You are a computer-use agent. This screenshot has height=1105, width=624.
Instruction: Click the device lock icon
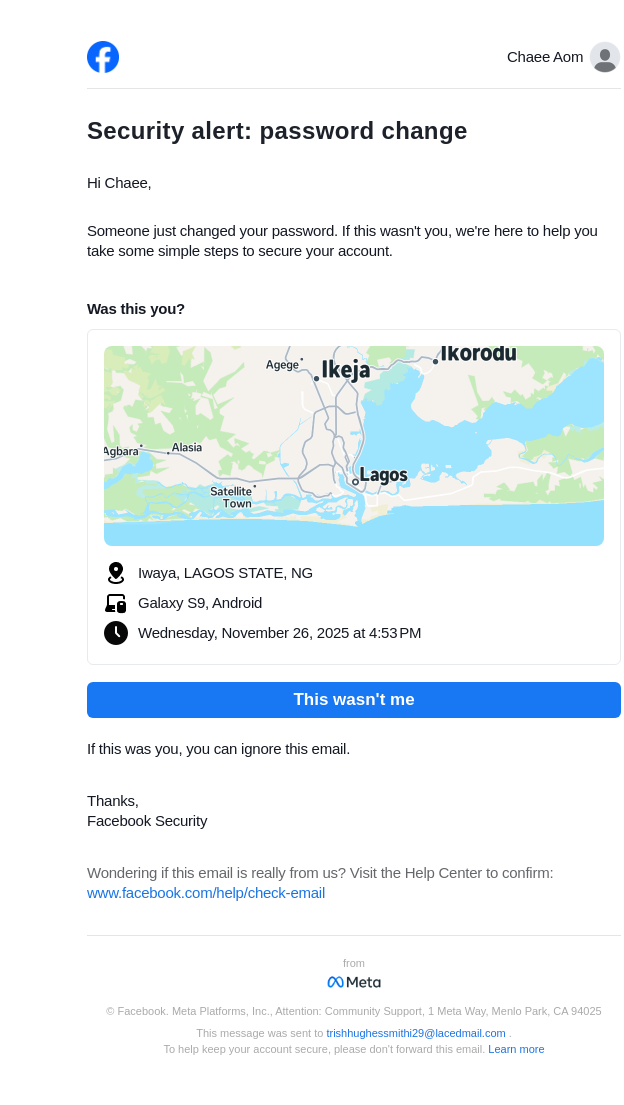click(116, 603)
